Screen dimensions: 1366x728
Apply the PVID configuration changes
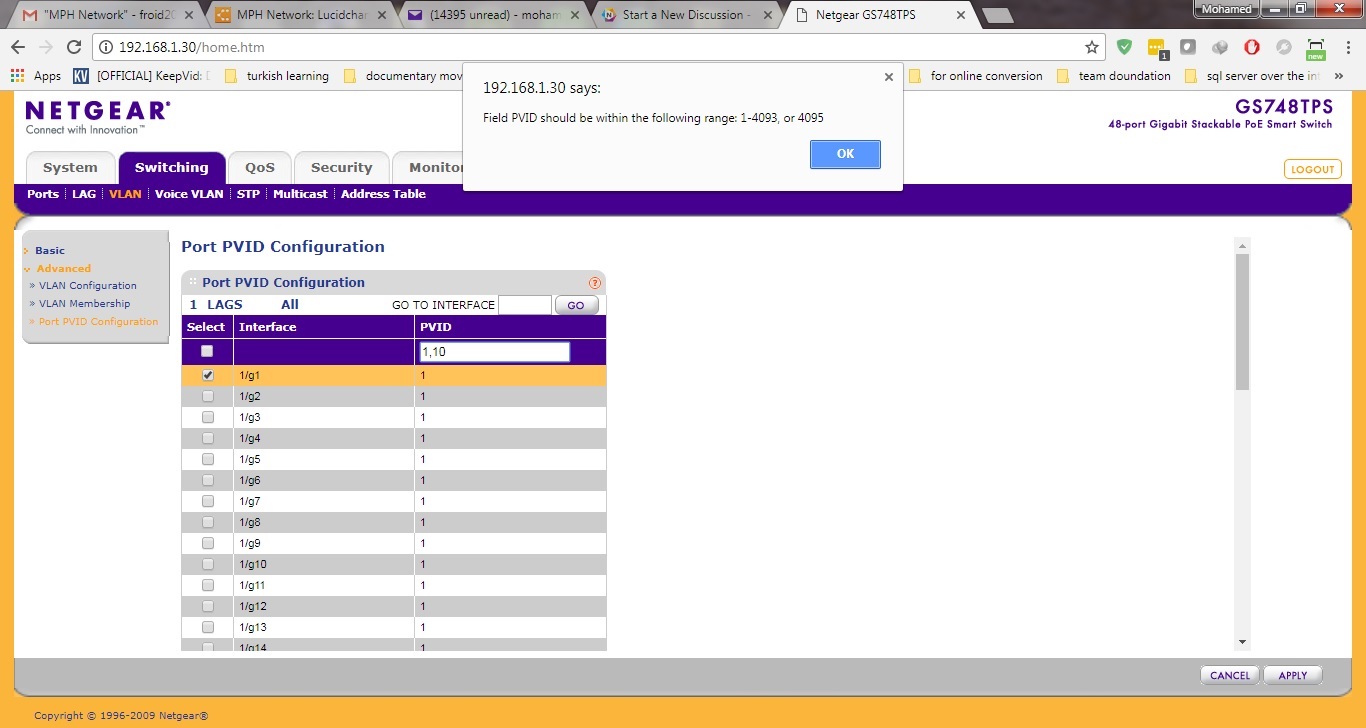1292,675
